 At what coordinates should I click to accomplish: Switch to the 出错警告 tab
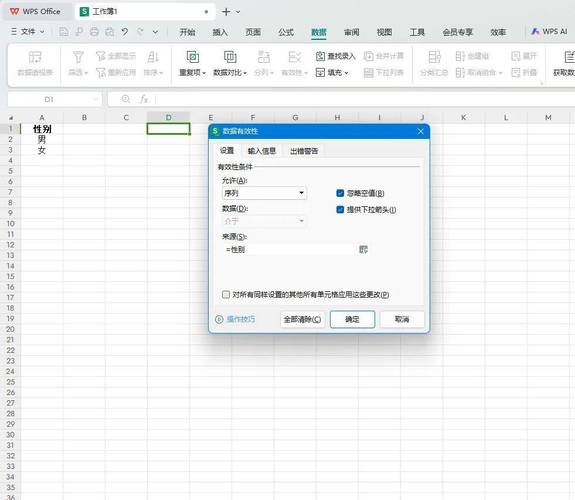pyautogui.click(x=304, y=151)
